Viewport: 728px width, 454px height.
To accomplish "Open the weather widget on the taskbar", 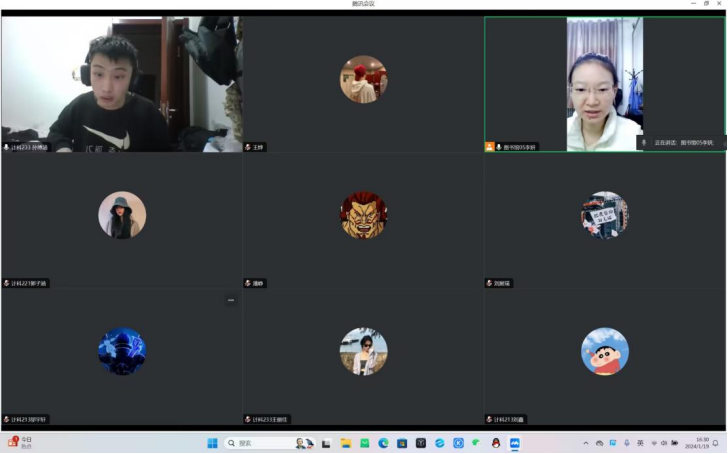I will (x=20, y=443).
